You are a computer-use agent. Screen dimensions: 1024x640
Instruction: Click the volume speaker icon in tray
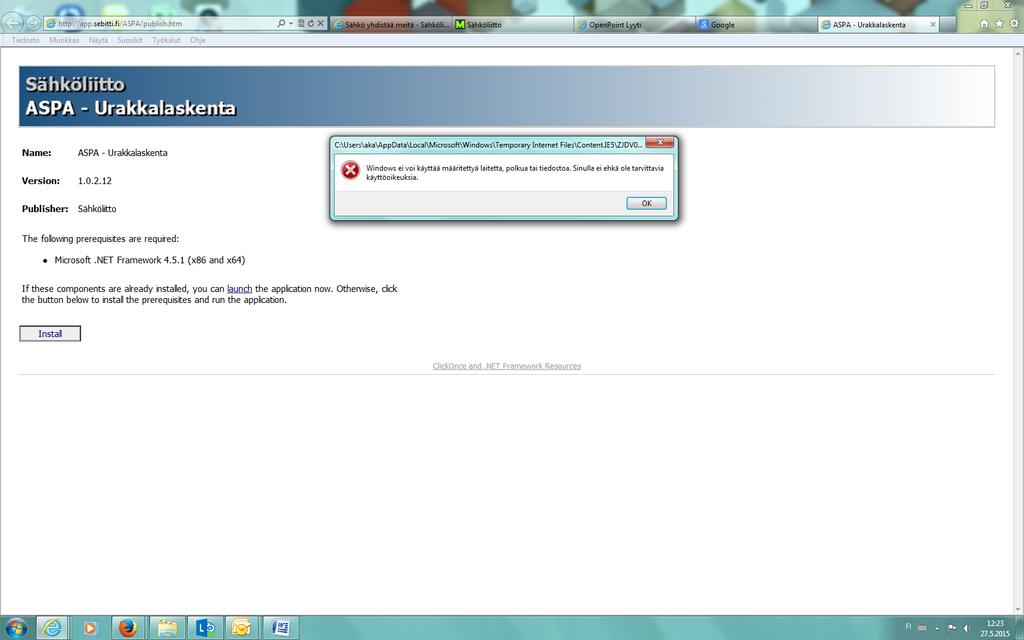pos(967,628)
